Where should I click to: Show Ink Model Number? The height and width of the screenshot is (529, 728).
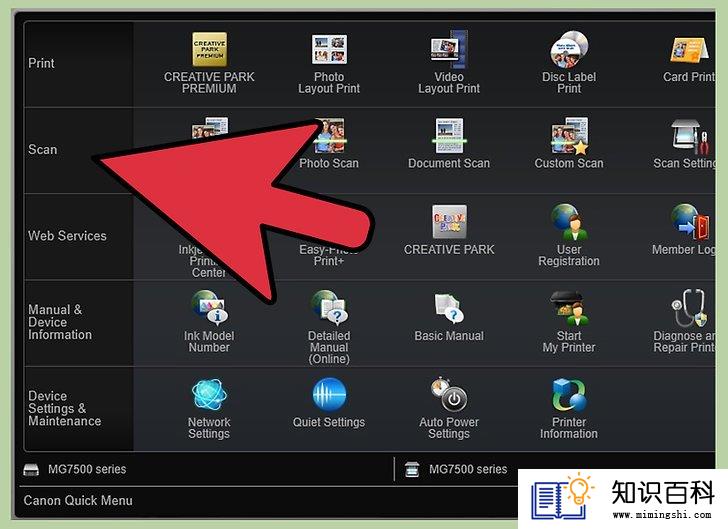(x=209, y=307)
